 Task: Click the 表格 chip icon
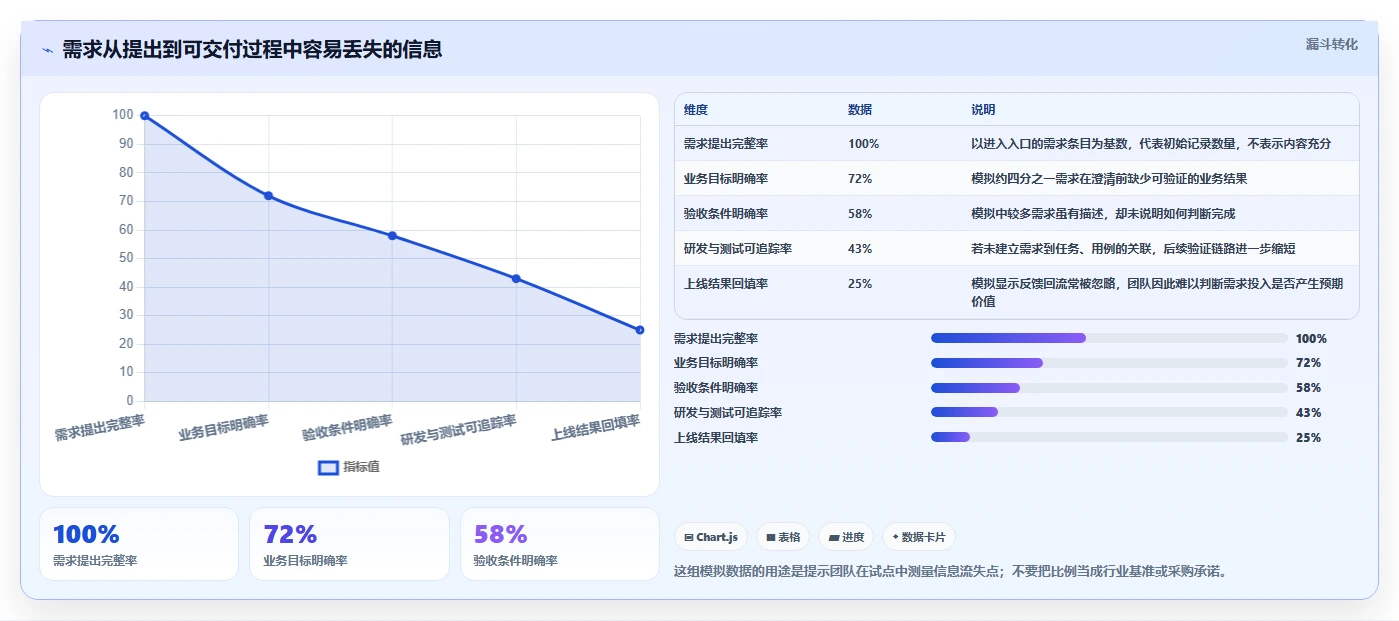point(771,537)
